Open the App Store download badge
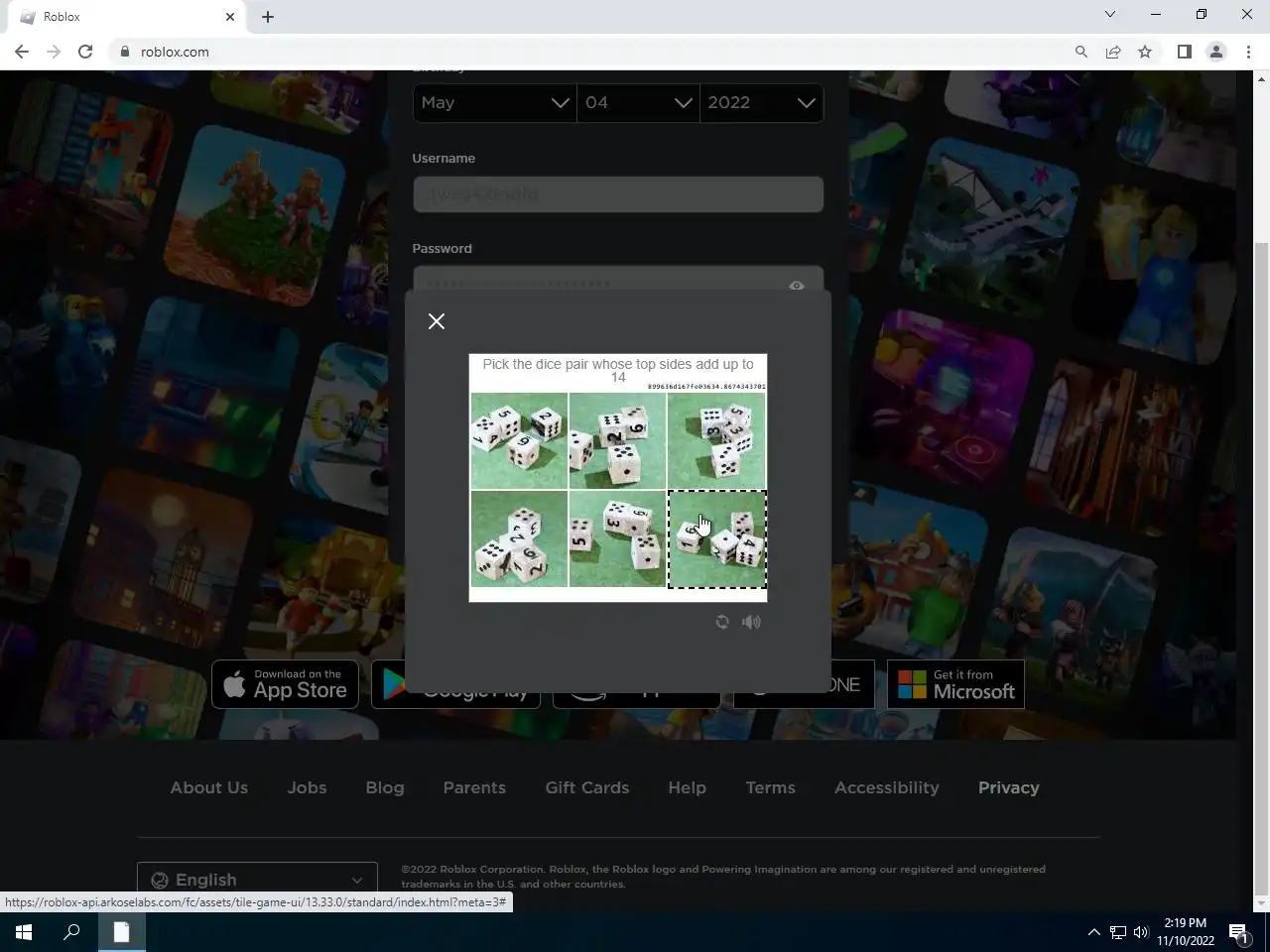This screenshot has height=952, width=1270. [x=285, y=684]
